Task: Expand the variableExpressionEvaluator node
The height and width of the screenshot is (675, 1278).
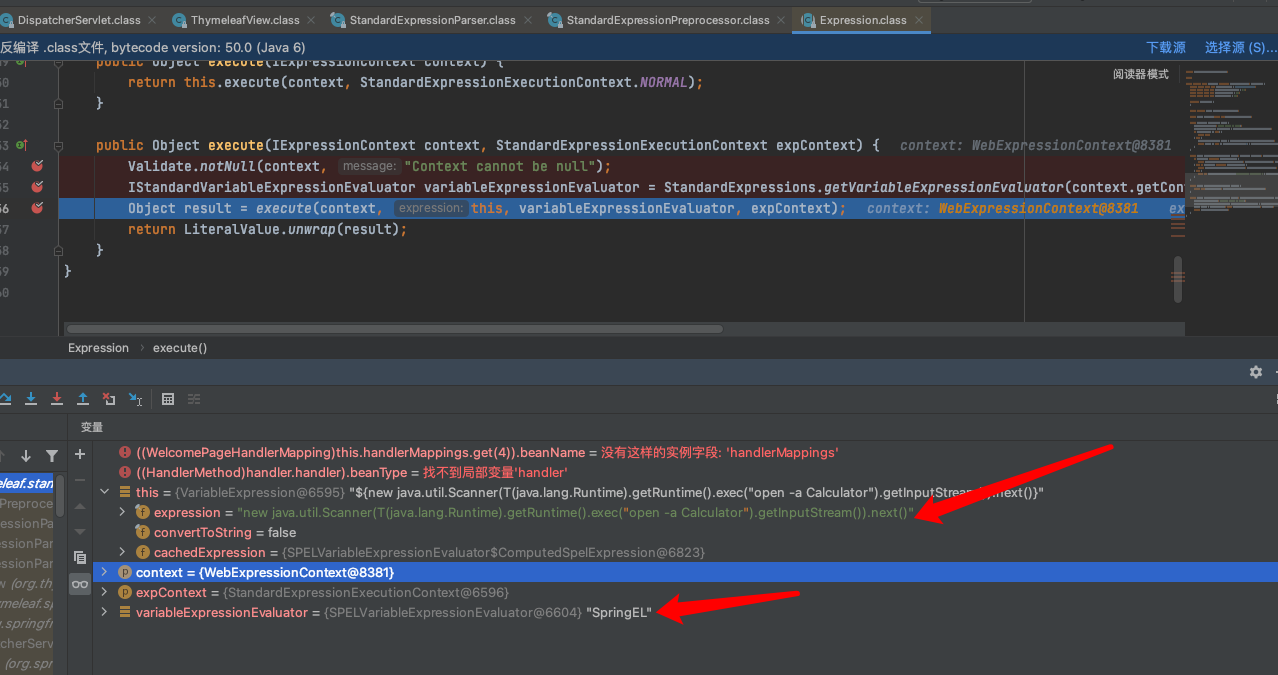Action: [x=104, y=612]
